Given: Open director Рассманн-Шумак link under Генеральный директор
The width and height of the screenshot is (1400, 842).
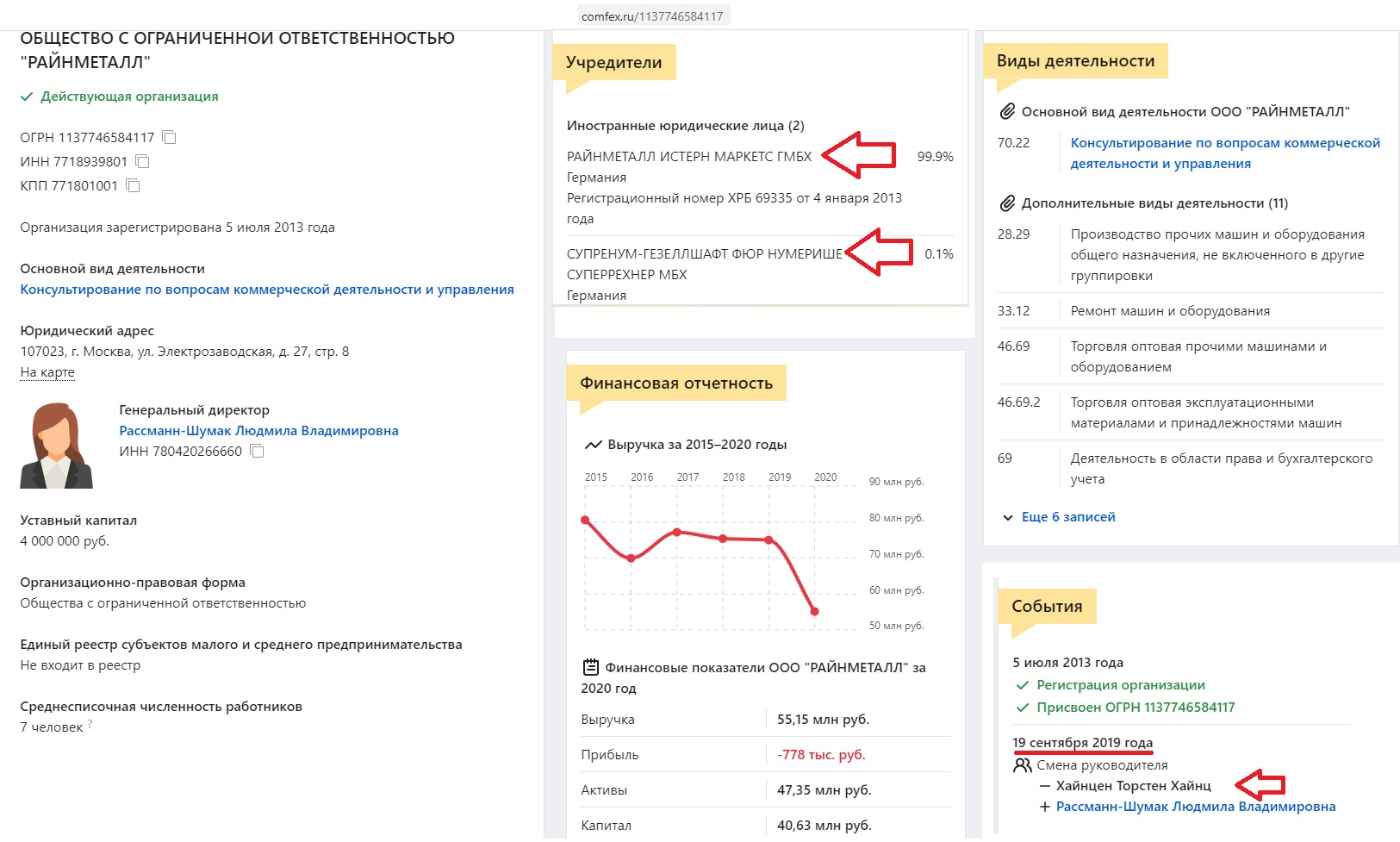Looking at the screenshot, I should [258, 430].
